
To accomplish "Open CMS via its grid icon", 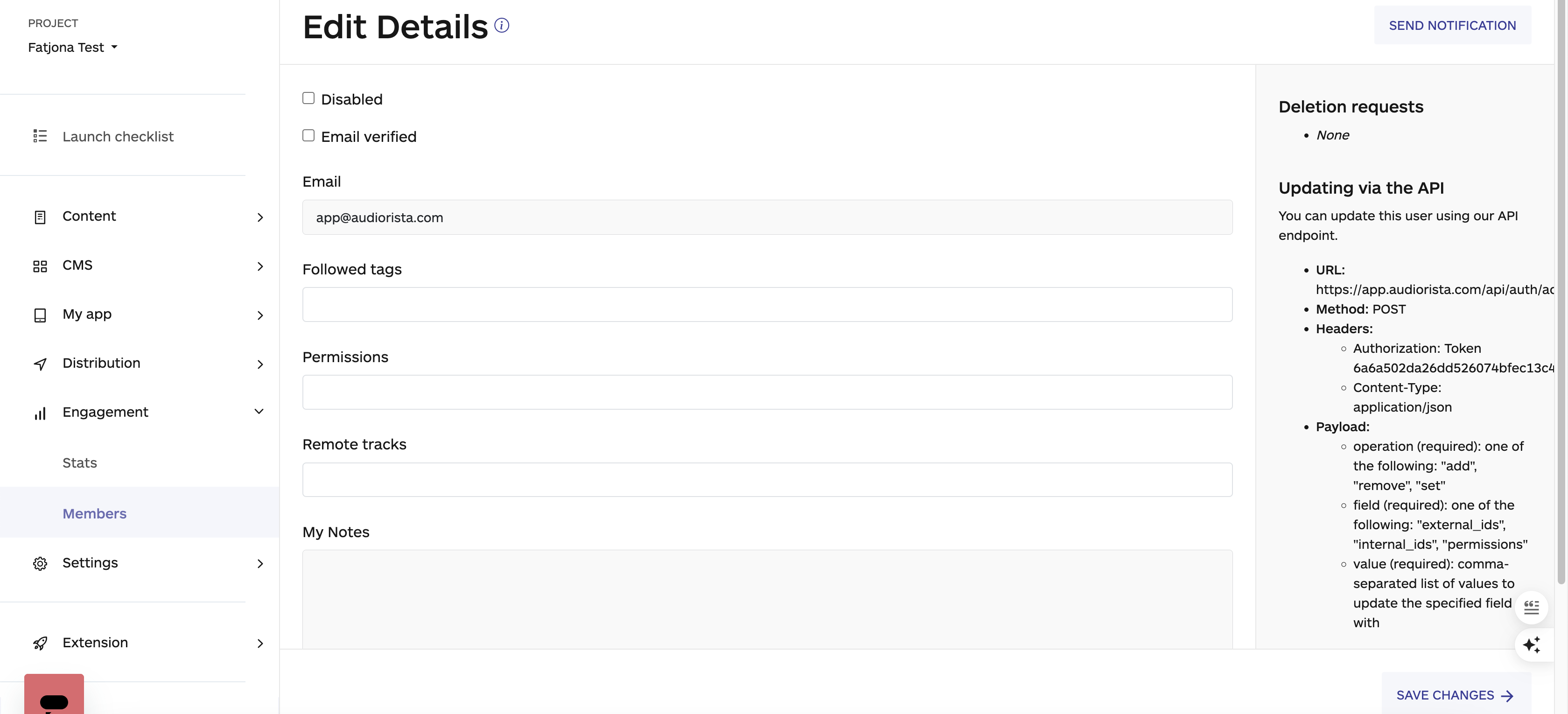I will point(40,266).
